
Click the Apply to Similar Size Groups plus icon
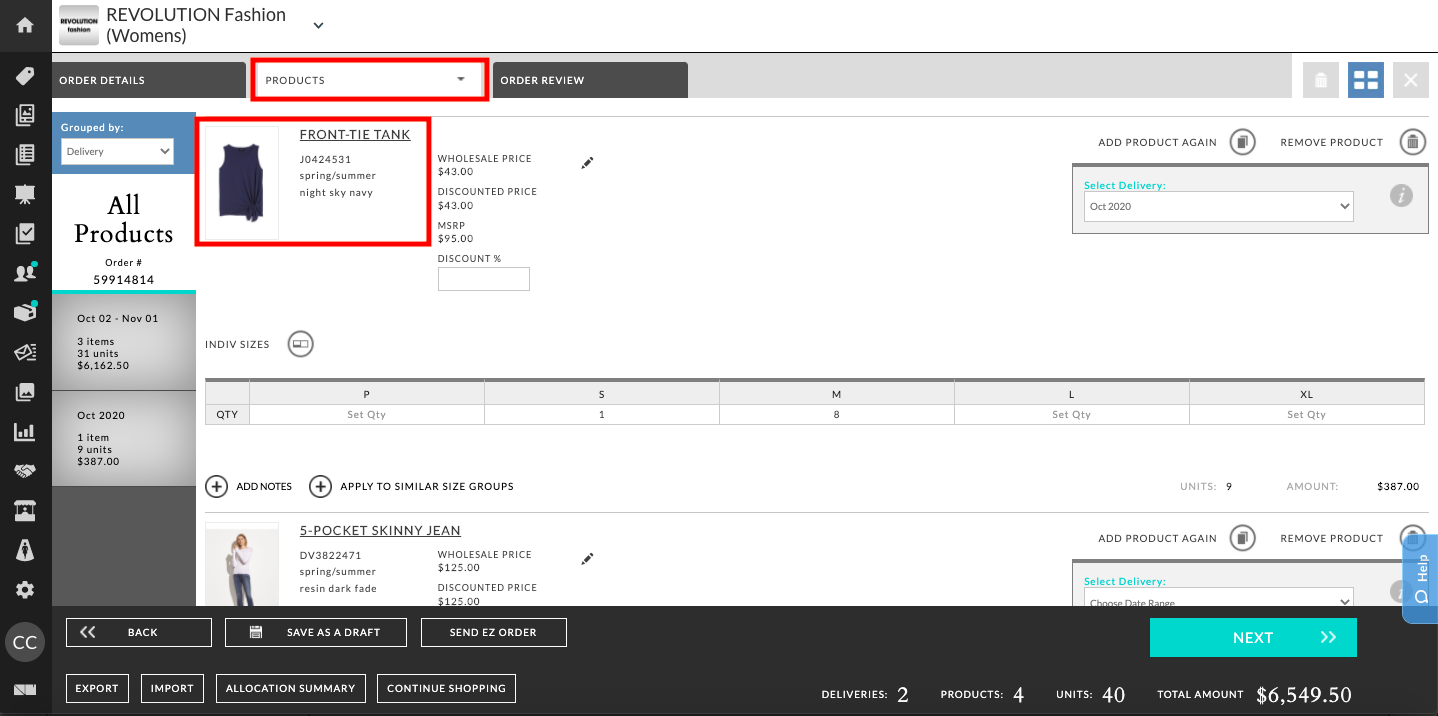(x=320, y=486)
